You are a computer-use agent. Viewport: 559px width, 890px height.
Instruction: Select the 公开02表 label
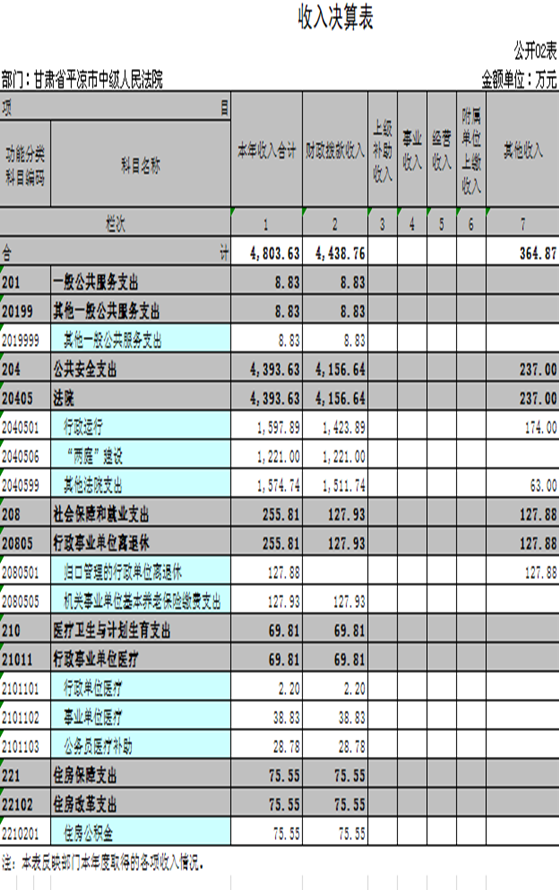click(535, 51)
